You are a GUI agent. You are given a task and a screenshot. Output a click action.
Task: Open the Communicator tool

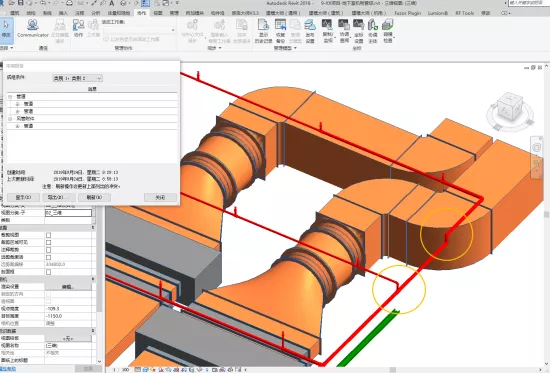33,28
